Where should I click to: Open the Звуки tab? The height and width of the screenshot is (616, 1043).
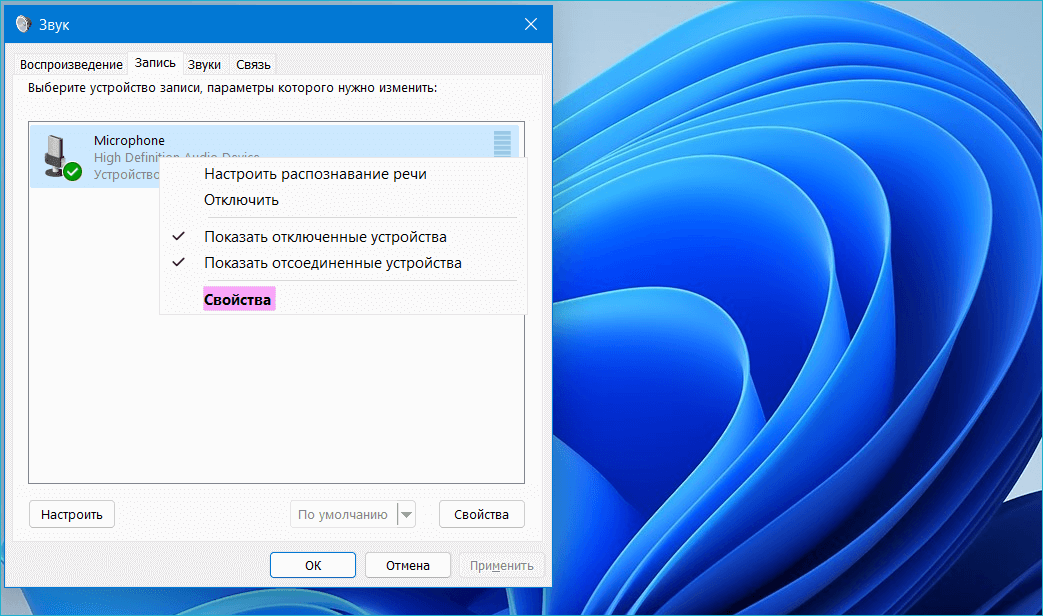tap(204, 65)
